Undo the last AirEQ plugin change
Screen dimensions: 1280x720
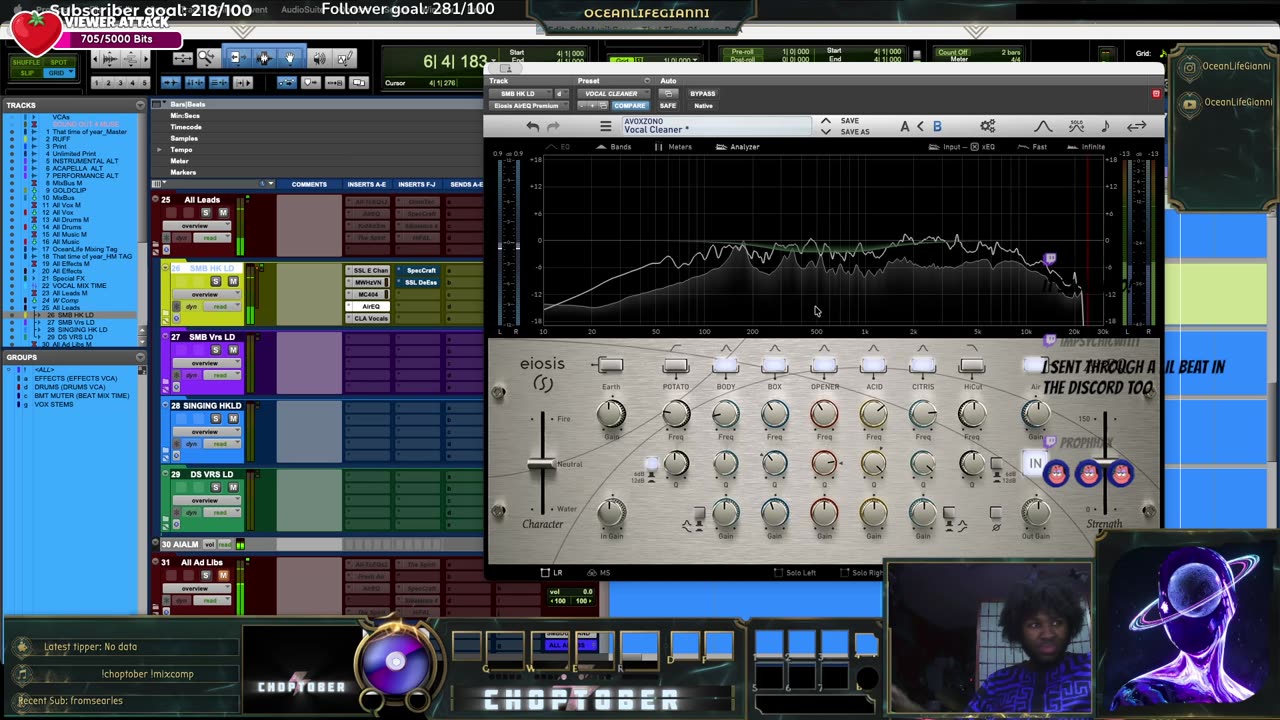(533, 127)
